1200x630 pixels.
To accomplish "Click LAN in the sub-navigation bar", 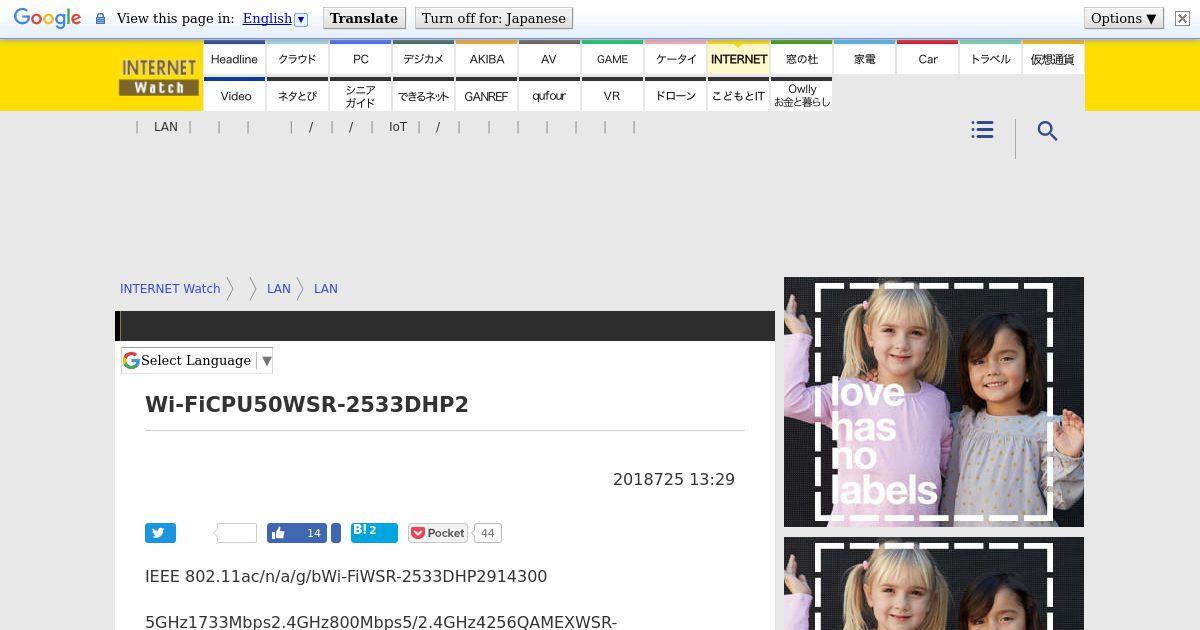I will click(166, 127).
